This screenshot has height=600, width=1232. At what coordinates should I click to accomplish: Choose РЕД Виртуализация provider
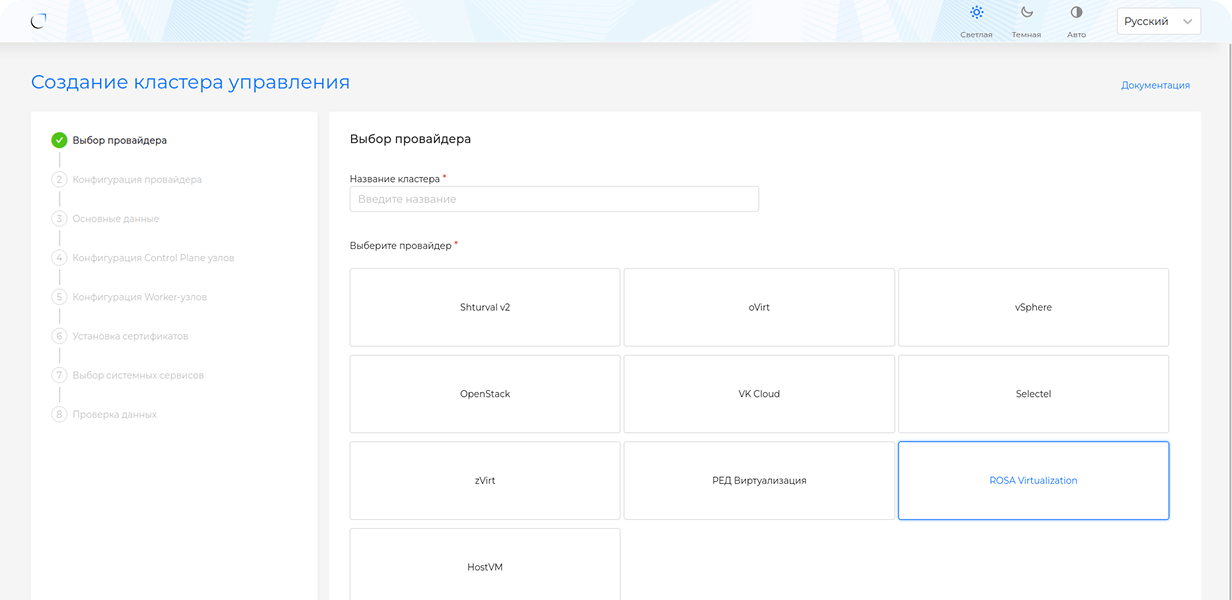[759, 481]
